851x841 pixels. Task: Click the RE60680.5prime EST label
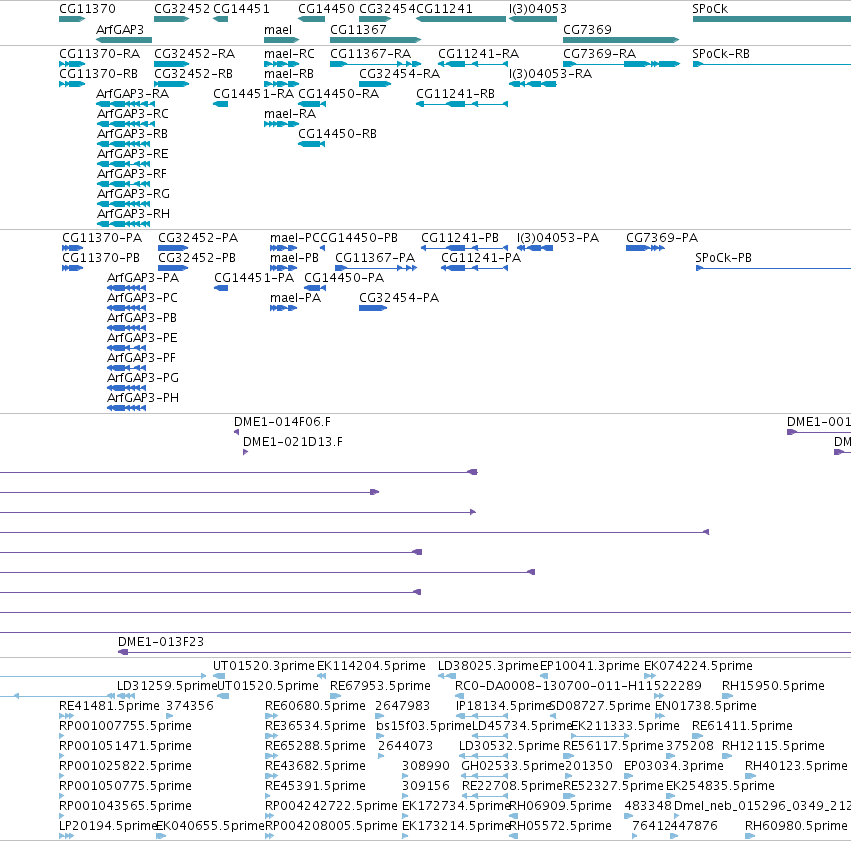click(x=315, y=706)
